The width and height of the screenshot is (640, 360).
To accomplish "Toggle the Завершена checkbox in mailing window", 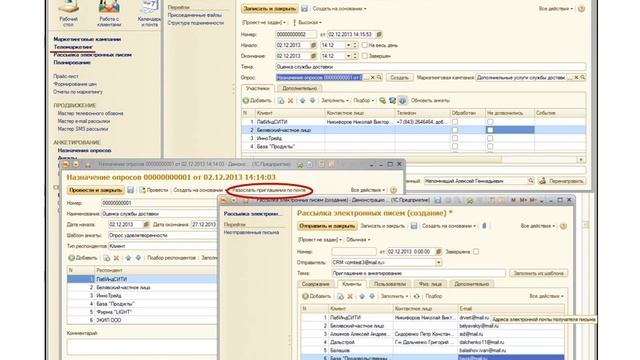I will (x=476, y=252).
